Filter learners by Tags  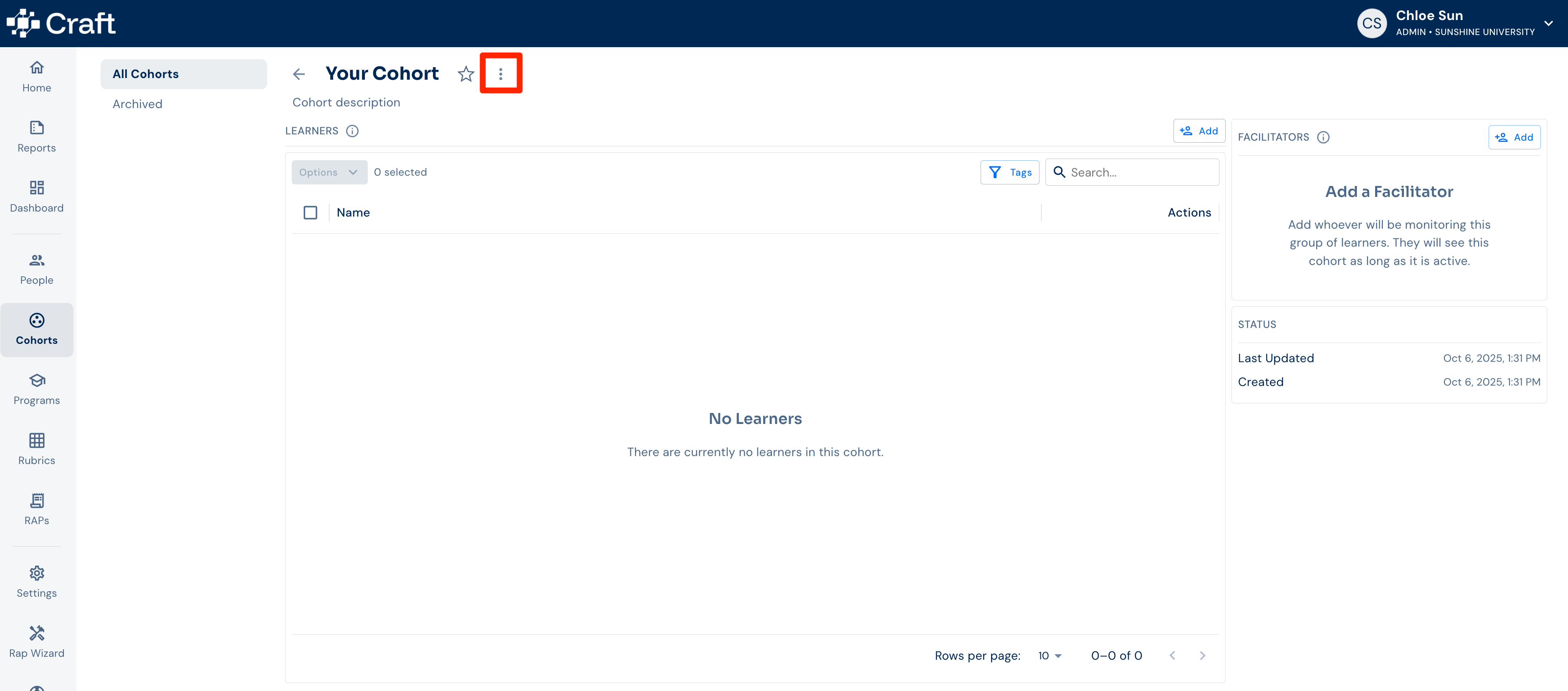point(1009,172)
